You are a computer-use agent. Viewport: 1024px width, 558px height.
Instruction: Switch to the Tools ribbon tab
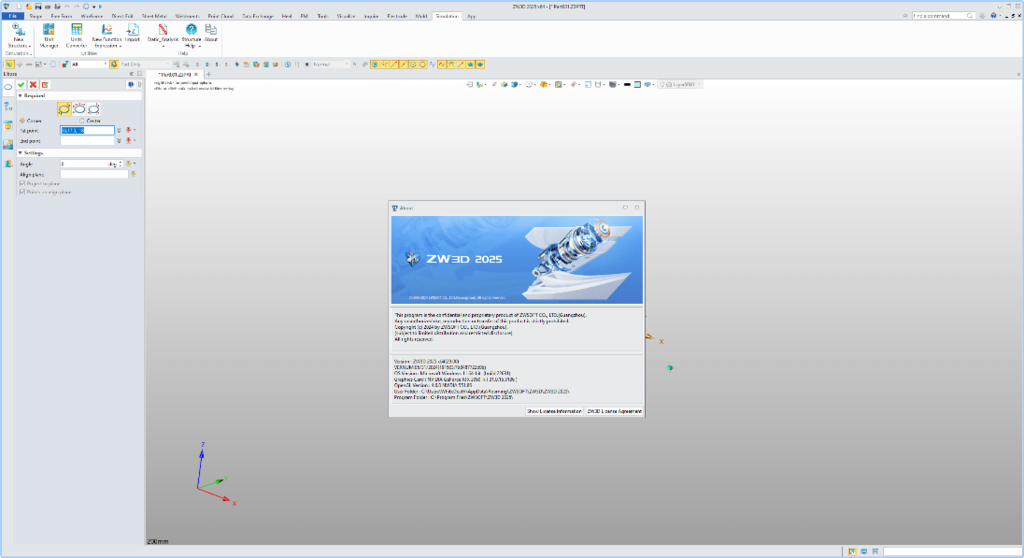tap(323, 16)
